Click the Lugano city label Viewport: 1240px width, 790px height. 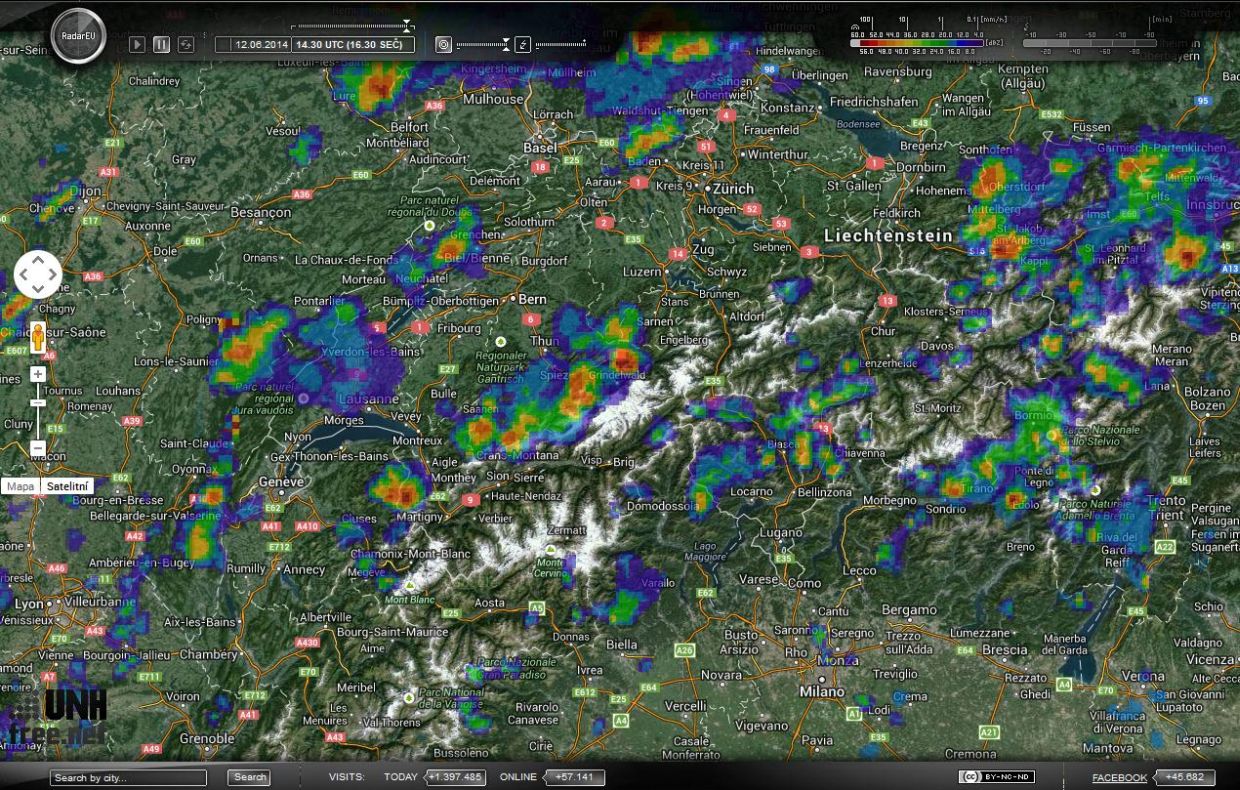781,533
